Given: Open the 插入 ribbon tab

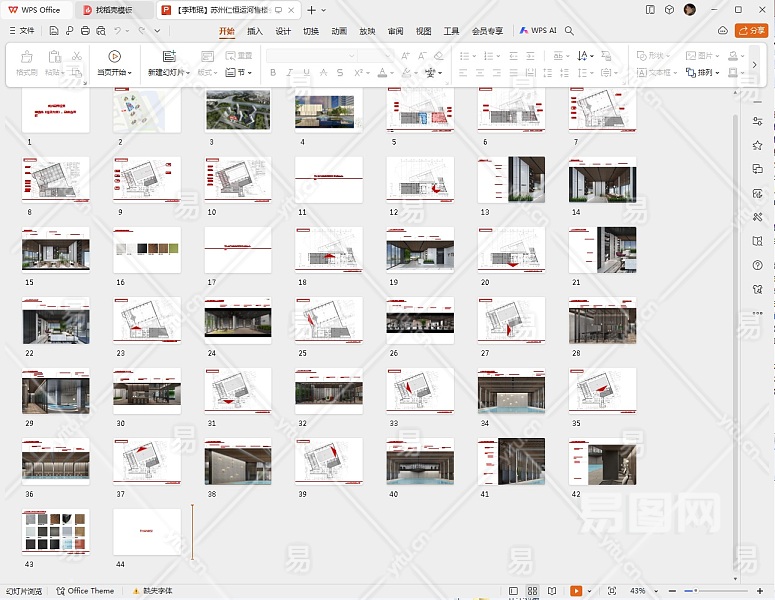Looking at the screenshot, I should pos(255,31).
